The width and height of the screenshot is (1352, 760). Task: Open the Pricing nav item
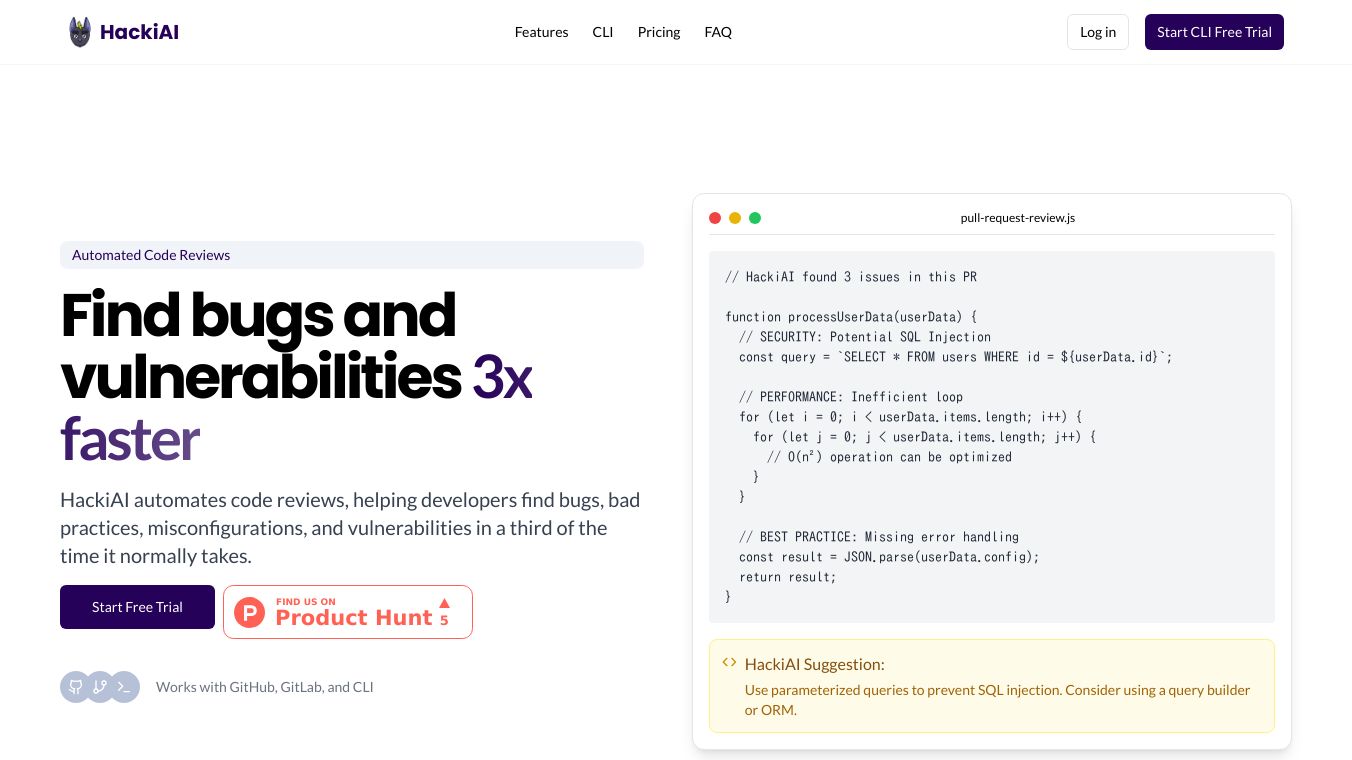pyautogui.click(x=659, y=32)
